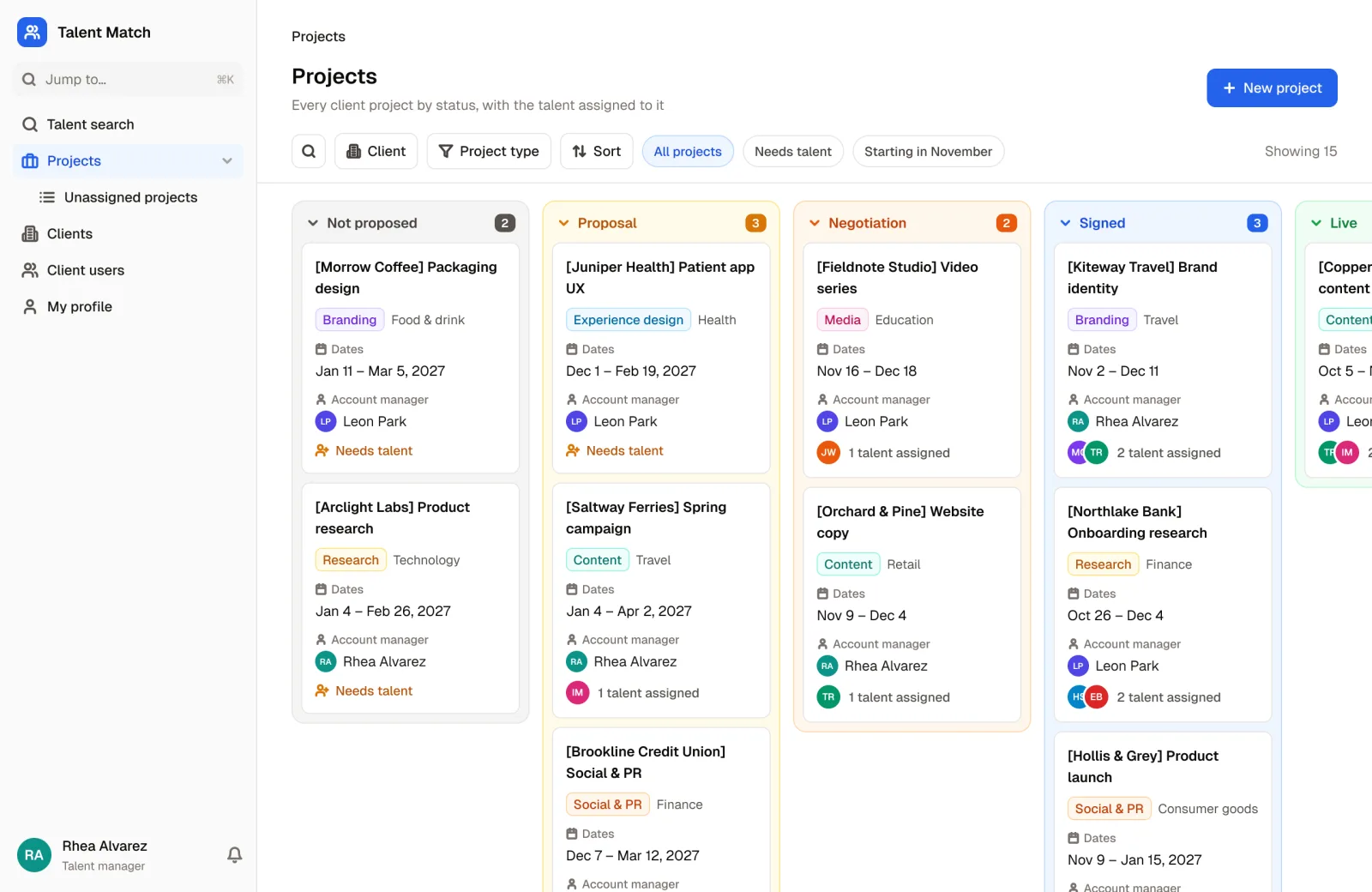This screenshot has height=892, width=1372.
Task: Open the Sort options
Action: (597, 151)
